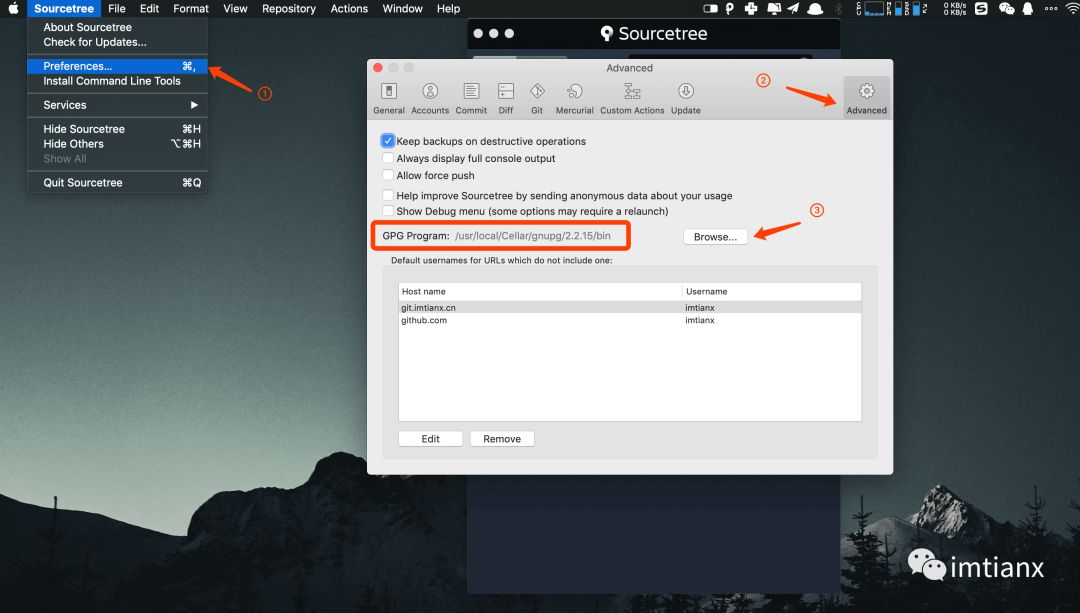
Task: Open the Git preferences pane
Action: tap(537, 98)
